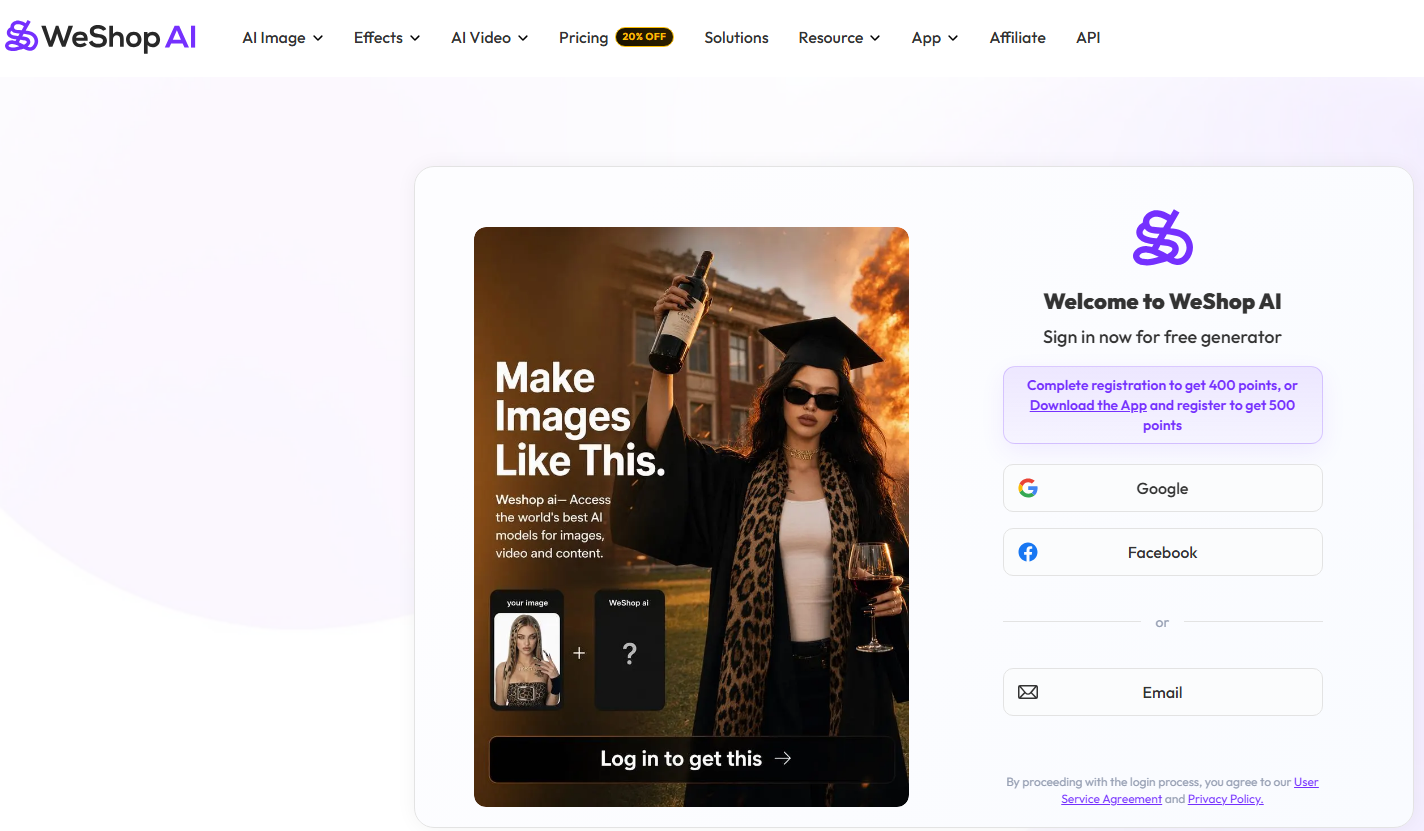Visit the Affiliate page
This screenshot has width=1424, height=831.
point(1017,38)
